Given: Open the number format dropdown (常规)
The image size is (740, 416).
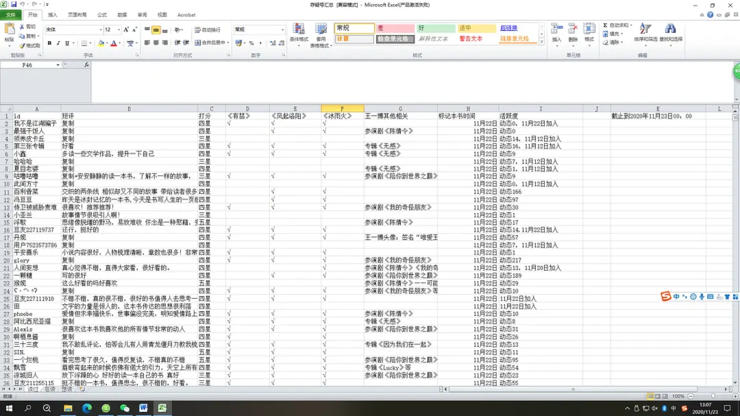Looking at the screenshot, I should (x=282, y=30).
